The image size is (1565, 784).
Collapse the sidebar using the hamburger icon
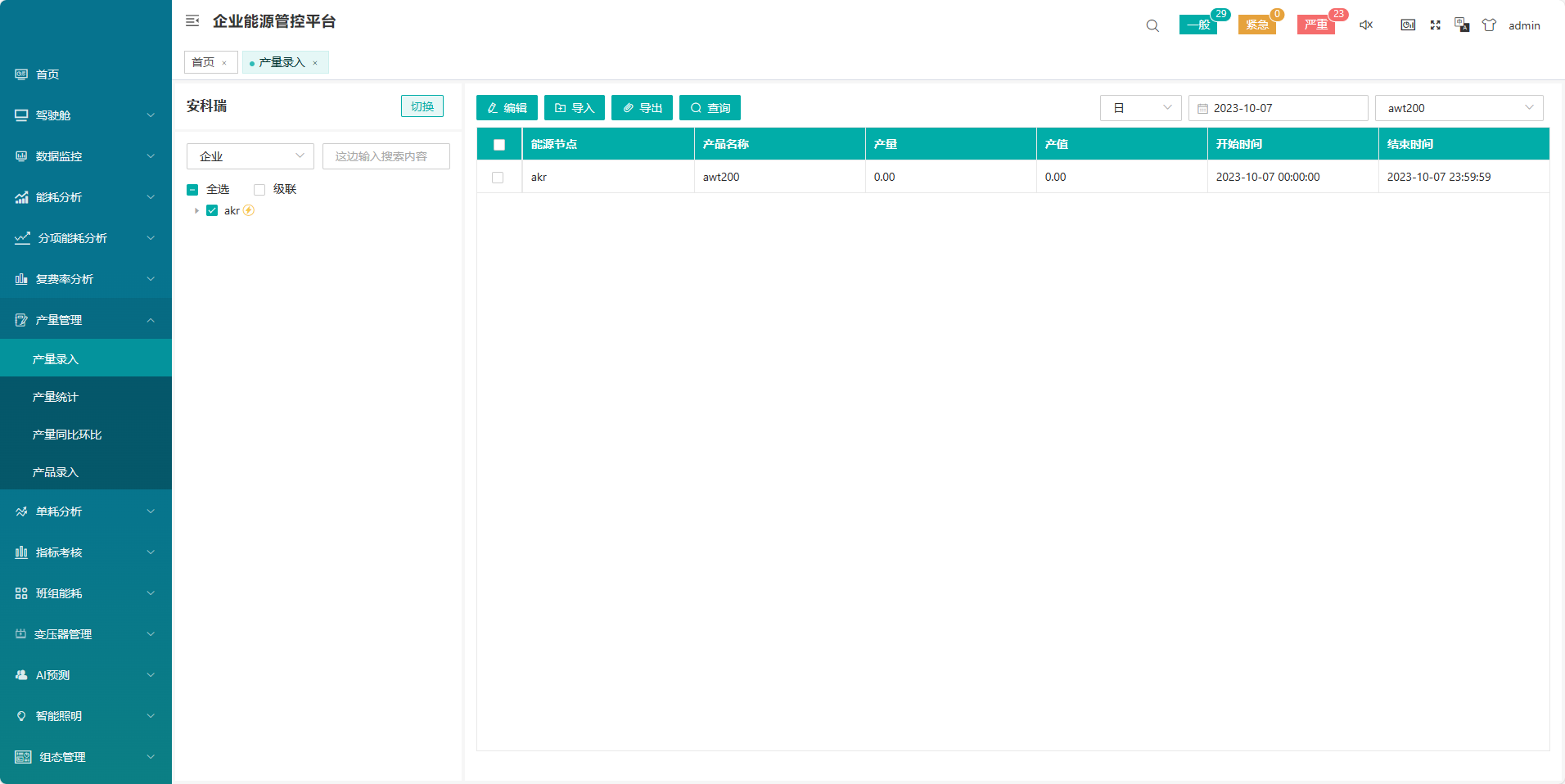click(192, 21)
